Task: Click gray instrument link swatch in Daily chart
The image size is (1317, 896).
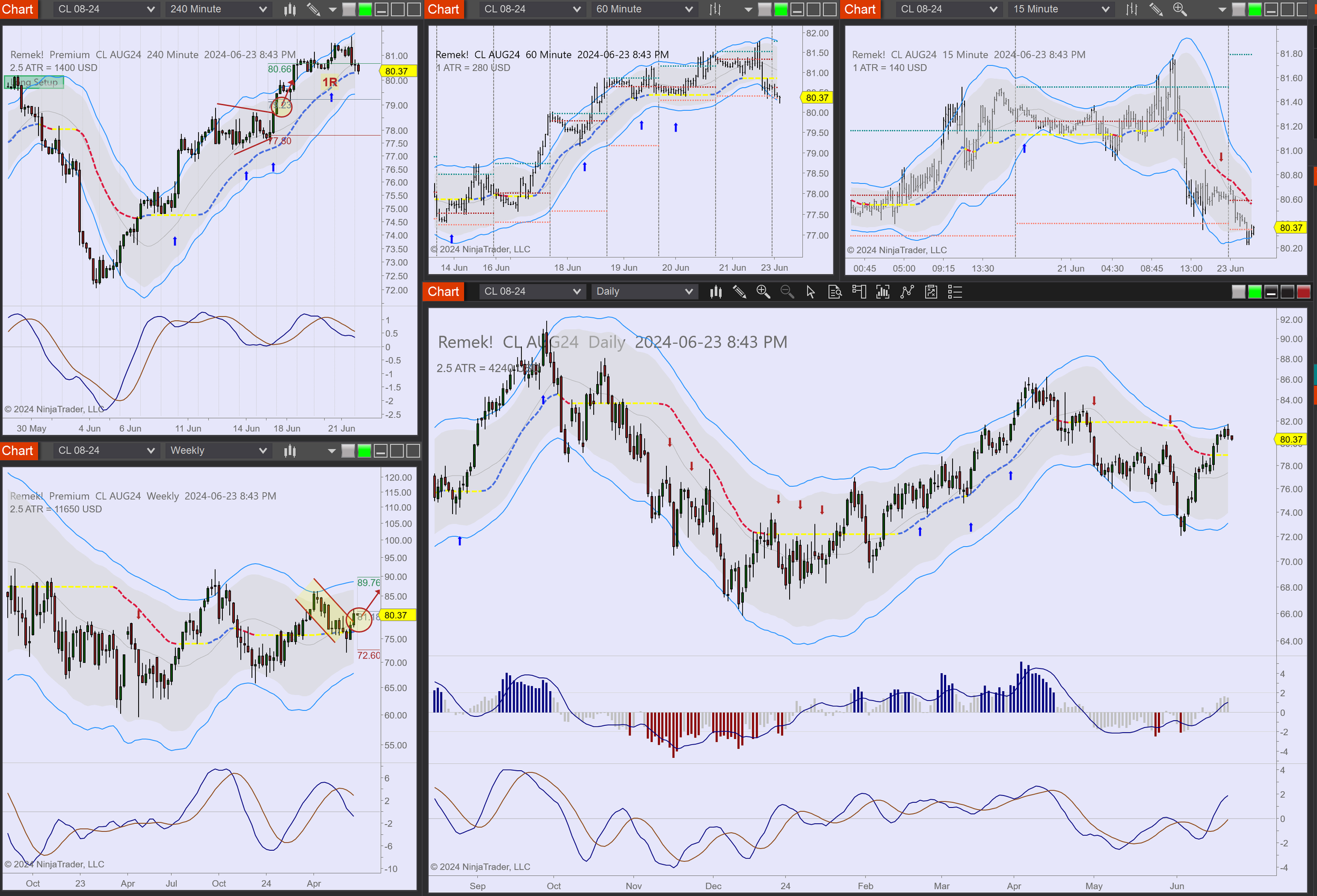Action: [1239, 292]
